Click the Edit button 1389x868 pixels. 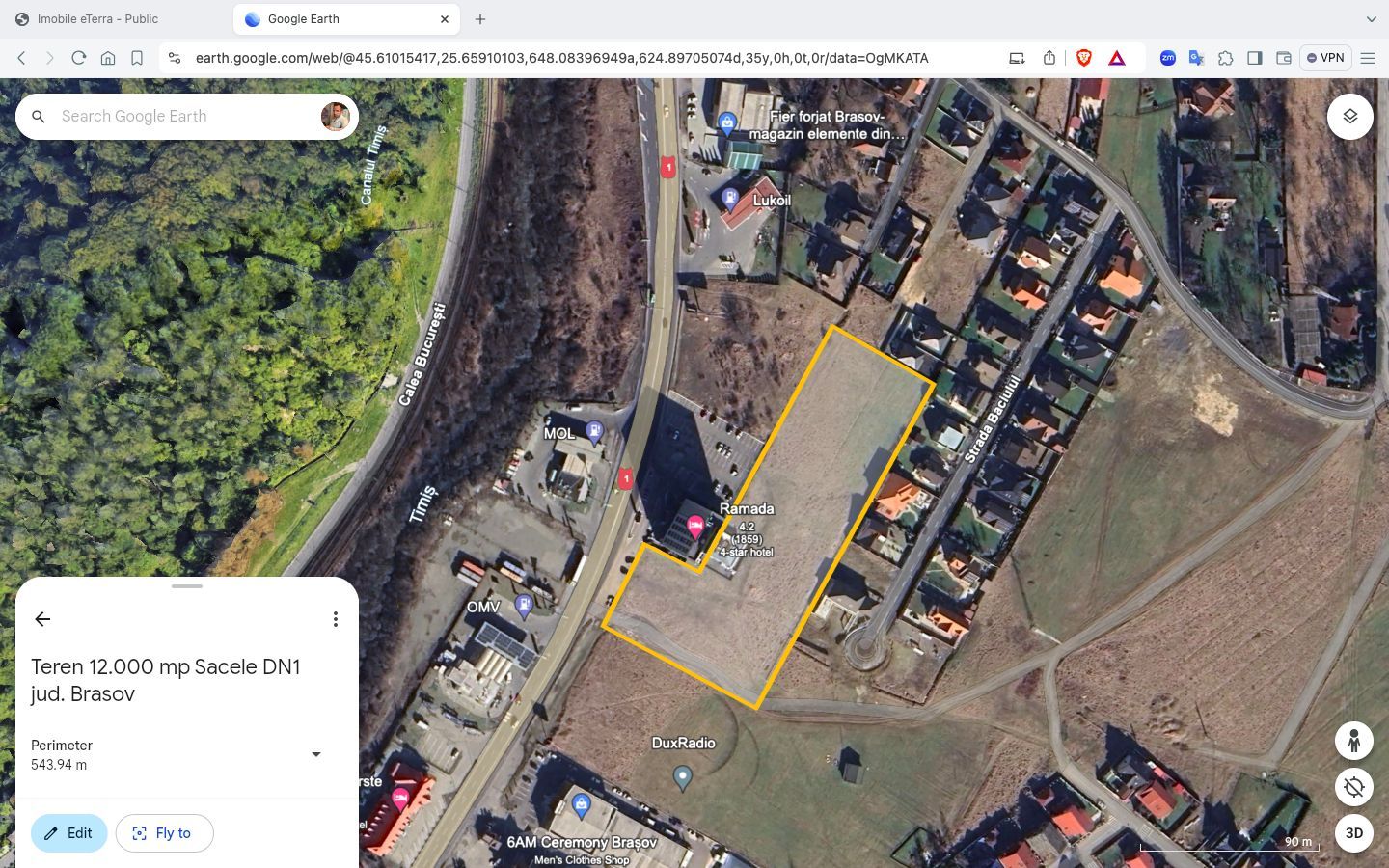click(x=68, y=833)
